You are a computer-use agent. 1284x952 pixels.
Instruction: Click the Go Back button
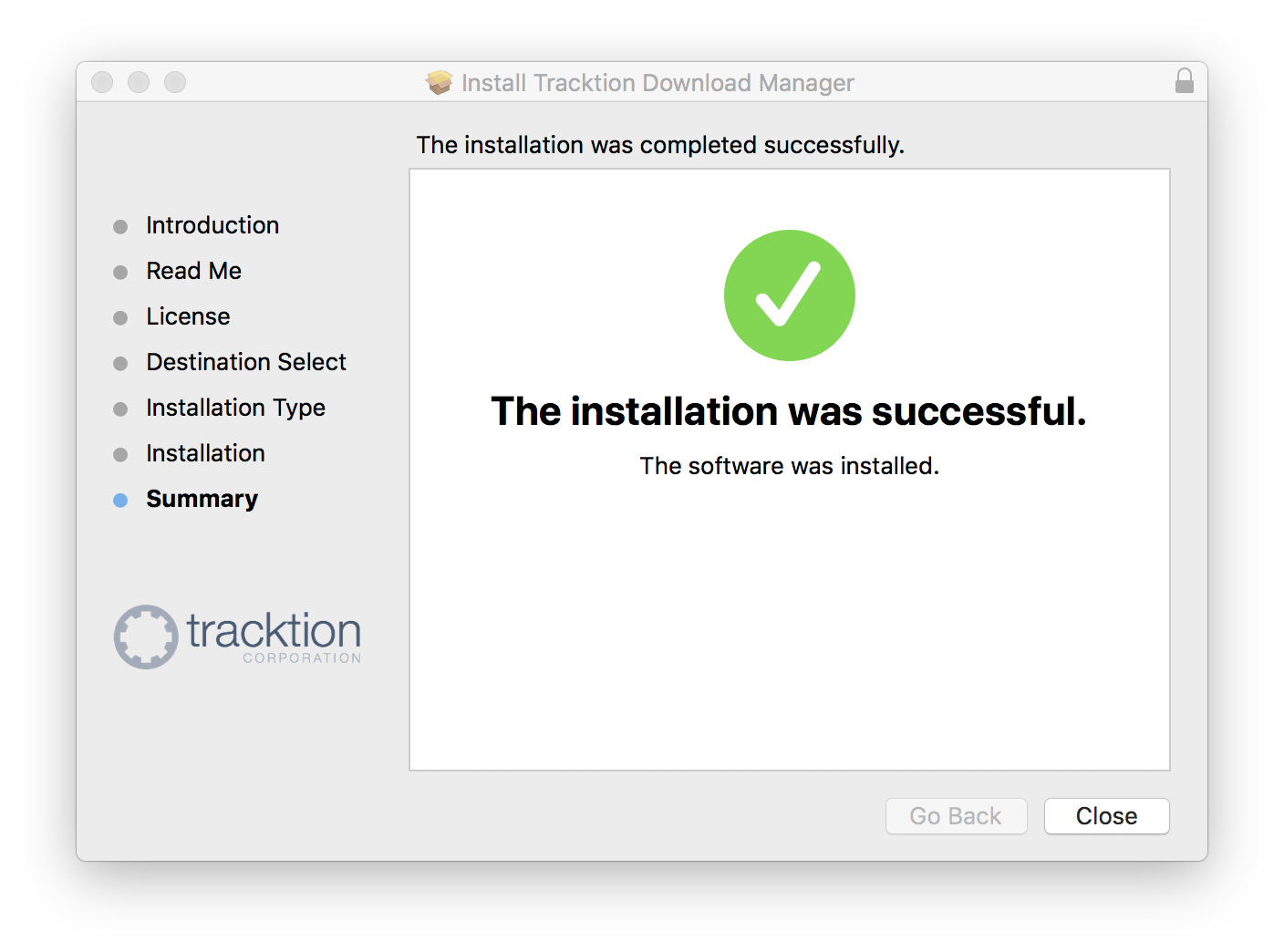point(956,816)
